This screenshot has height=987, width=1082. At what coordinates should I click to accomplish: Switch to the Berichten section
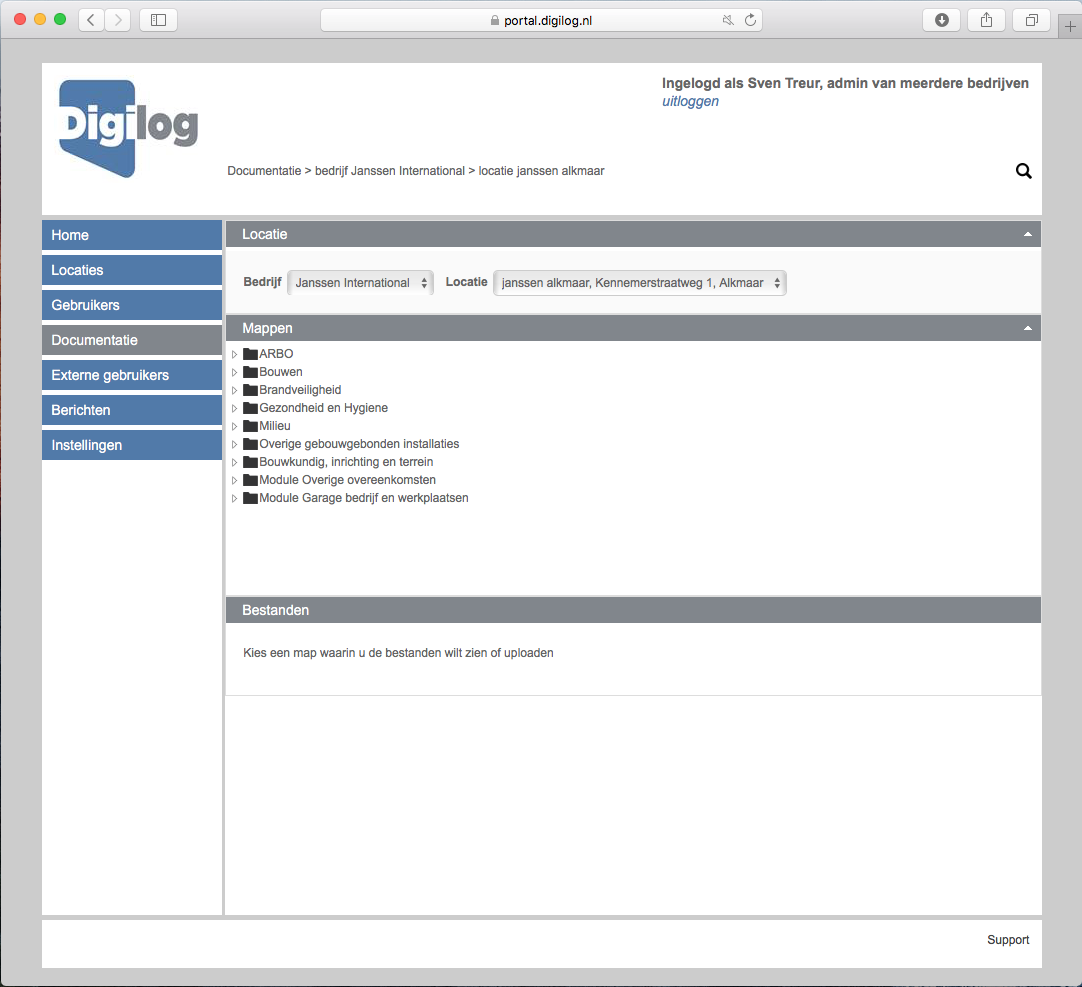(x=131, y=409)
